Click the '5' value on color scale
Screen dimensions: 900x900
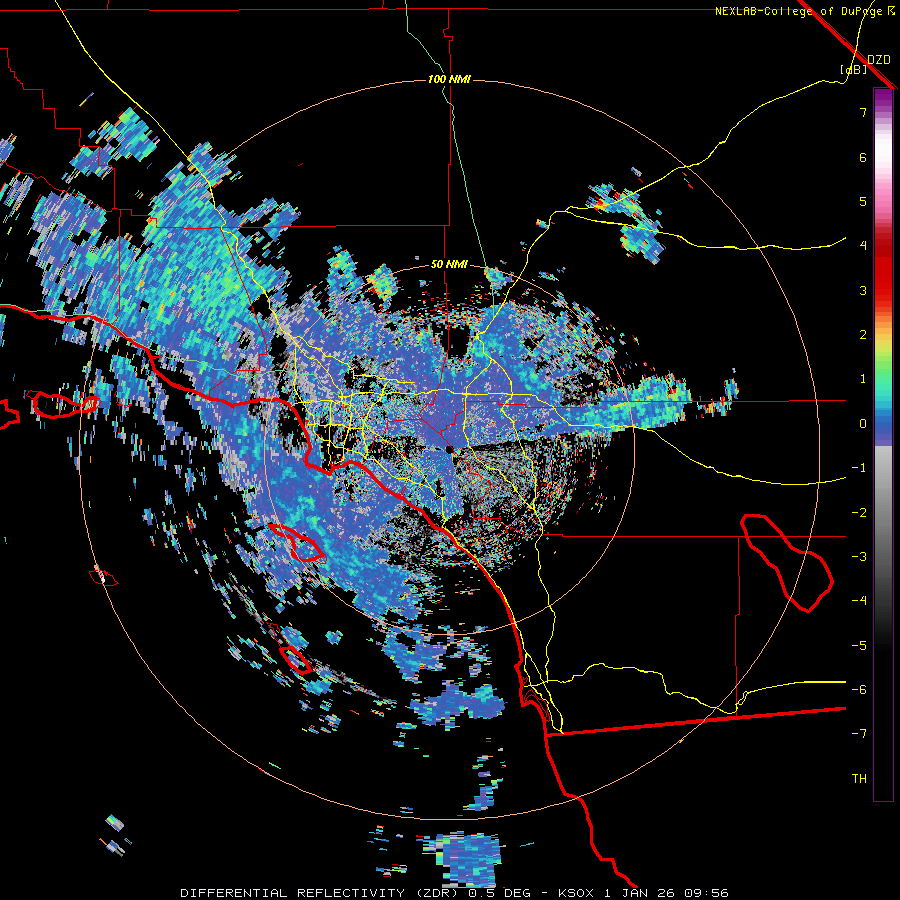click(x=863, y=201)
